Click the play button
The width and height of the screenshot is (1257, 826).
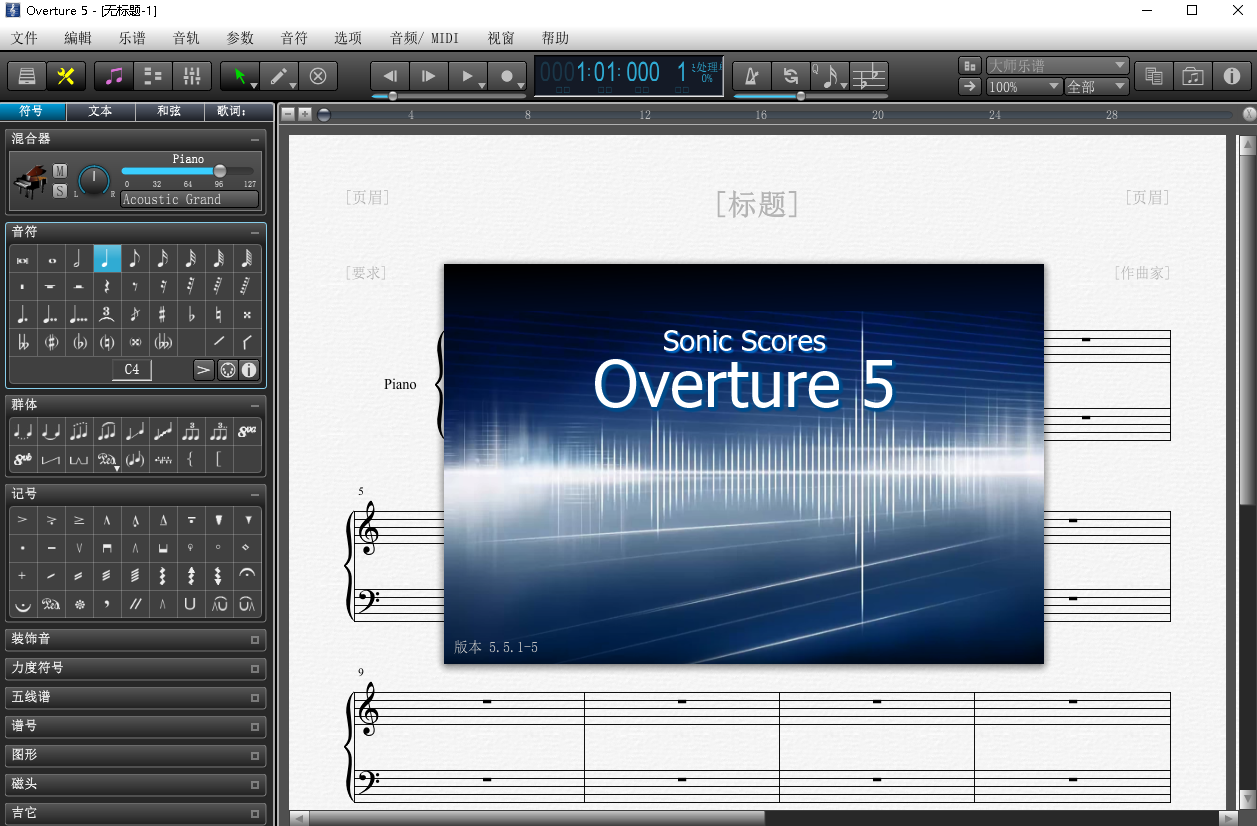click(x=467, y=76)
